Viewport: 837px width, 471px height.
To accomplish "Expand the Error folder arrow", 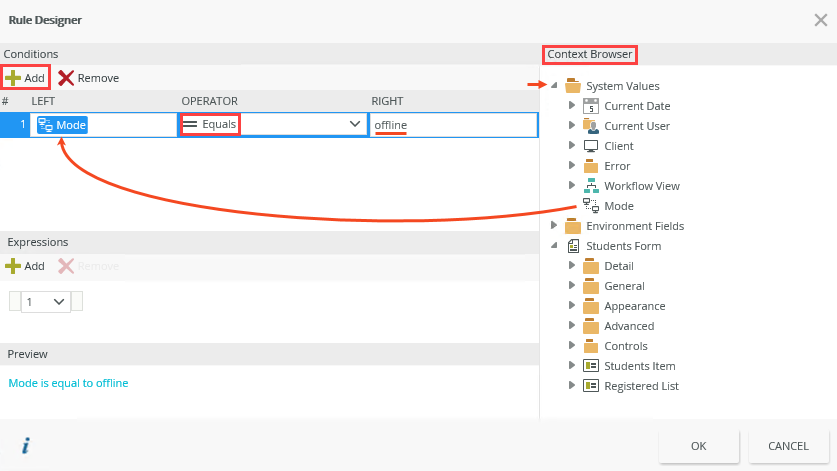I will tap(572, 166).
